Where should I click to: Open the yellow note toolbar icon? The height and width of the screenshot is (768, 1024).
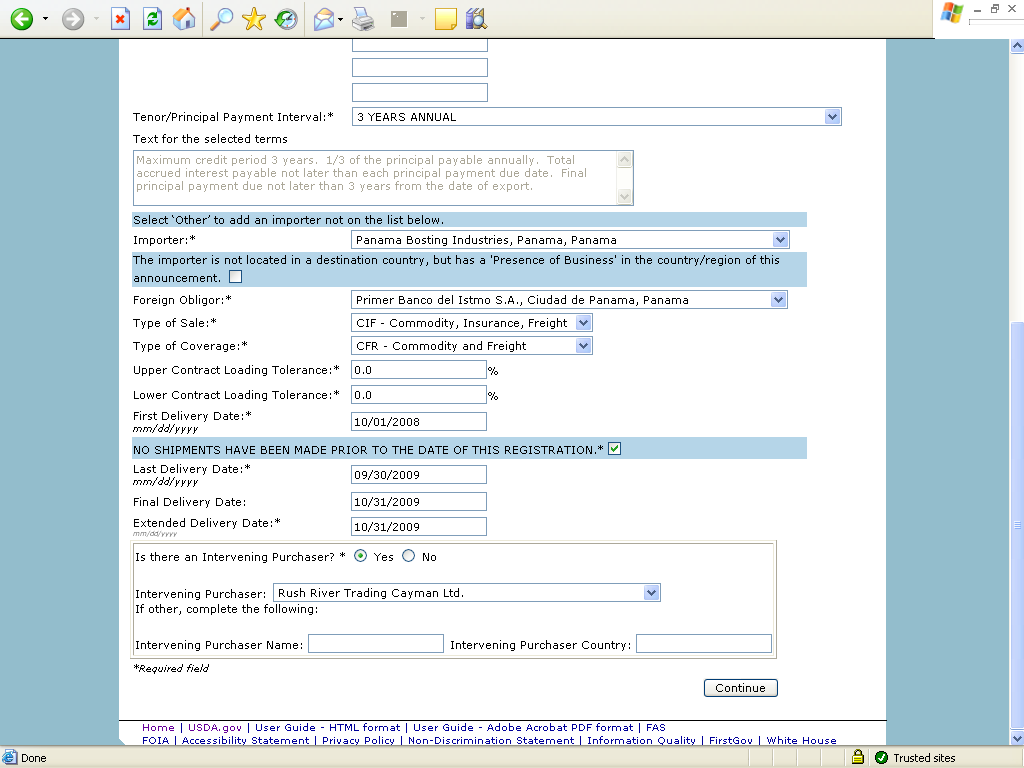pyautogui.click(x=445, y=19)
